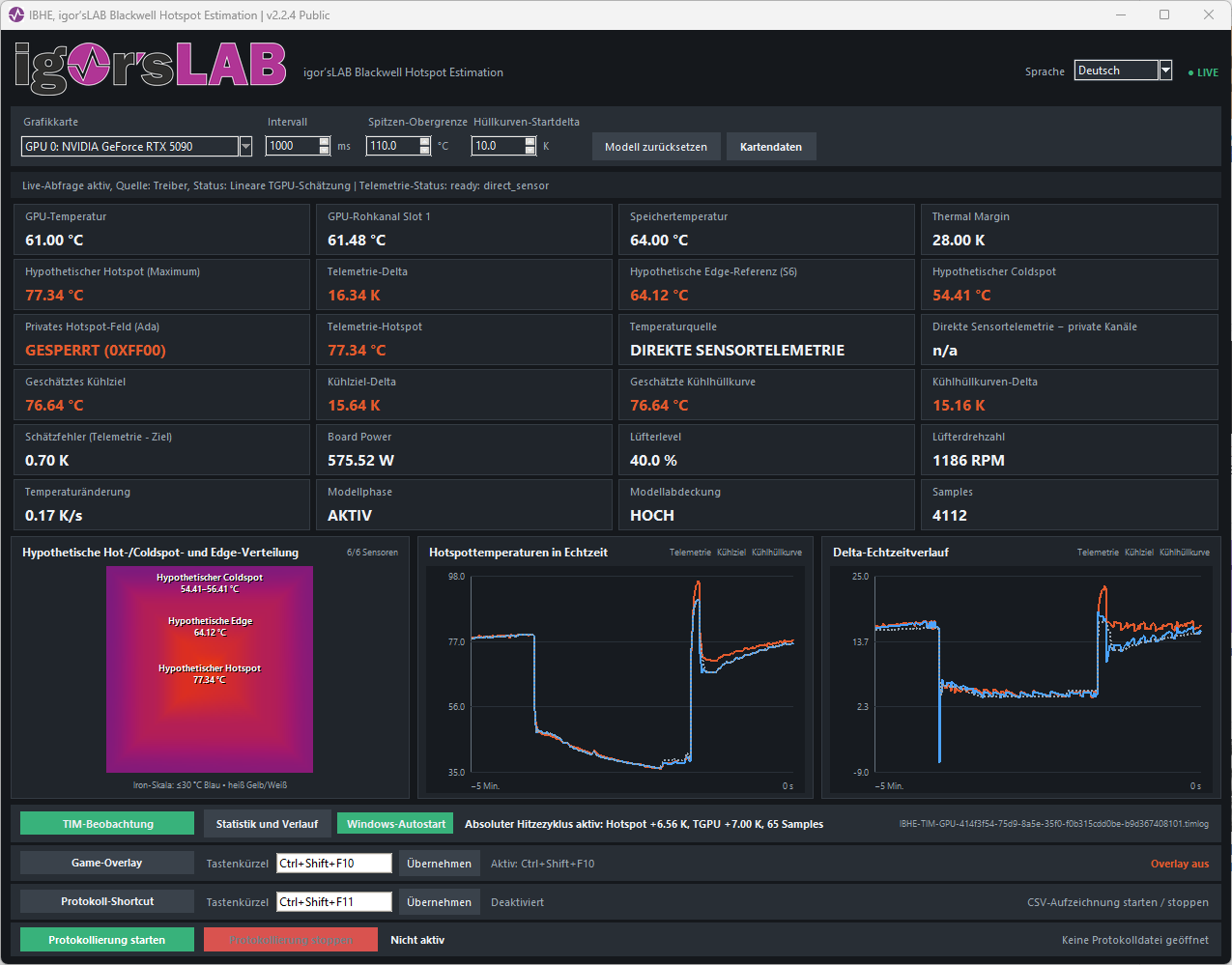Toggle Windows-Autostart
This screenshot has height=965, width=1232.
point(396,824)
